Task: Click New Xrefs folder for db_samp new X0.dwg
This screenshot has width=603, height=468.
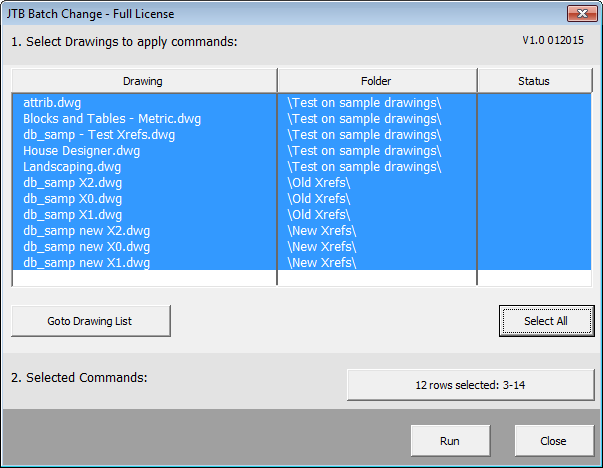Action: click(x=377, y=247)
